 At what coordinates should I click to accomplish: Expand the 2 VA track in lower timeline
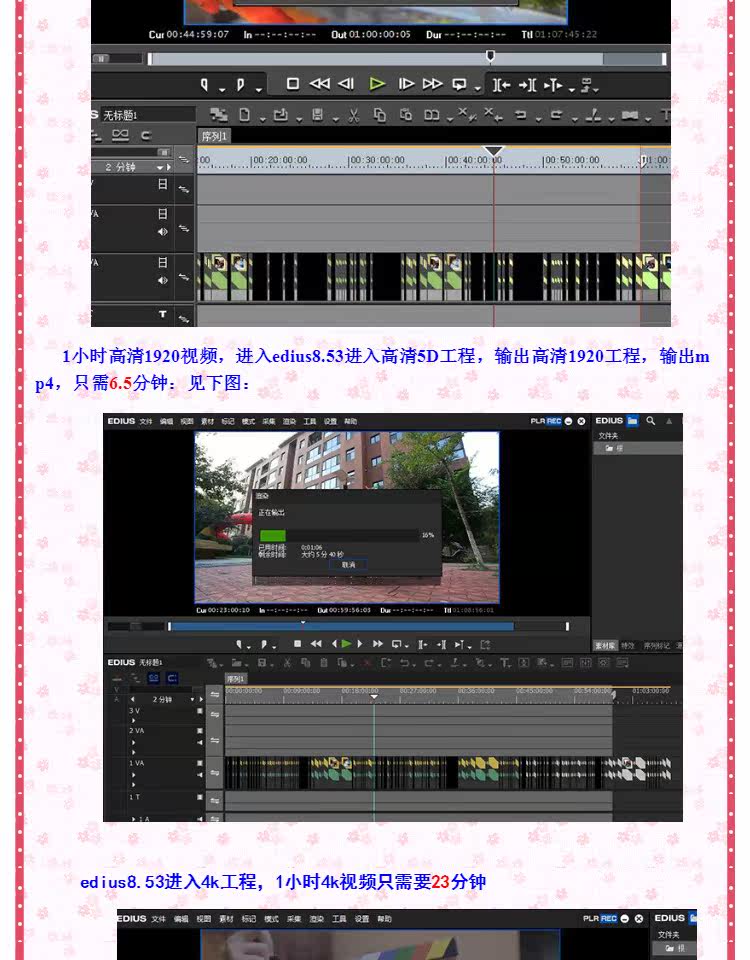pos(133,741)
